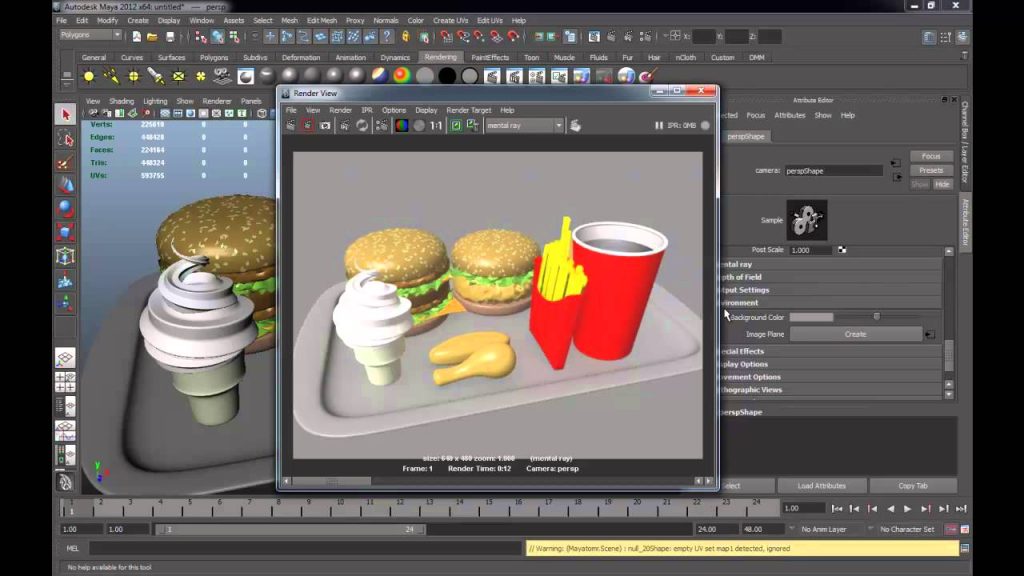Viewport: 1024px width, 576px height.
Task: Open the Create menu in main menu bar
Action: (x=138, y=20)
